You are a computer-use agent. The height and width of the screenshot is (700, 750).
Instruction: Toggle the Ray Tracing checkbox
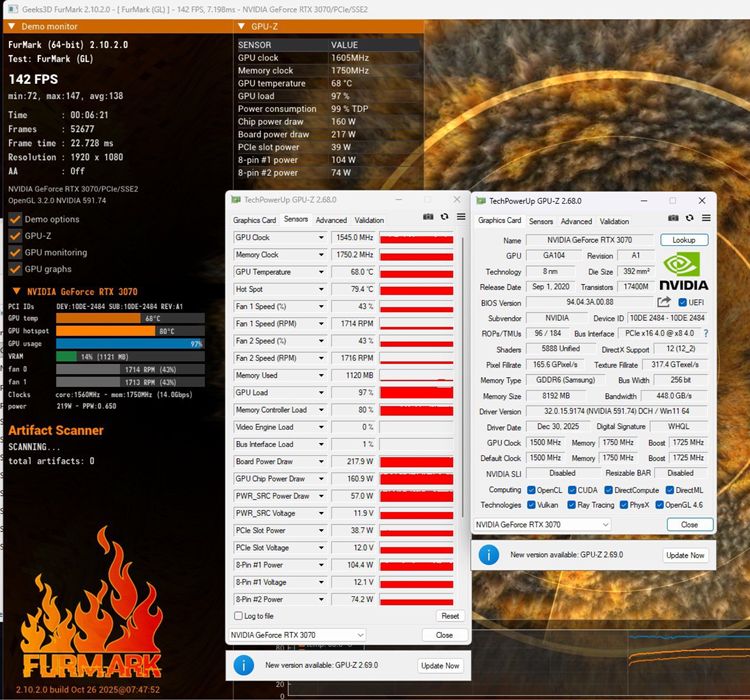[571, 505]
